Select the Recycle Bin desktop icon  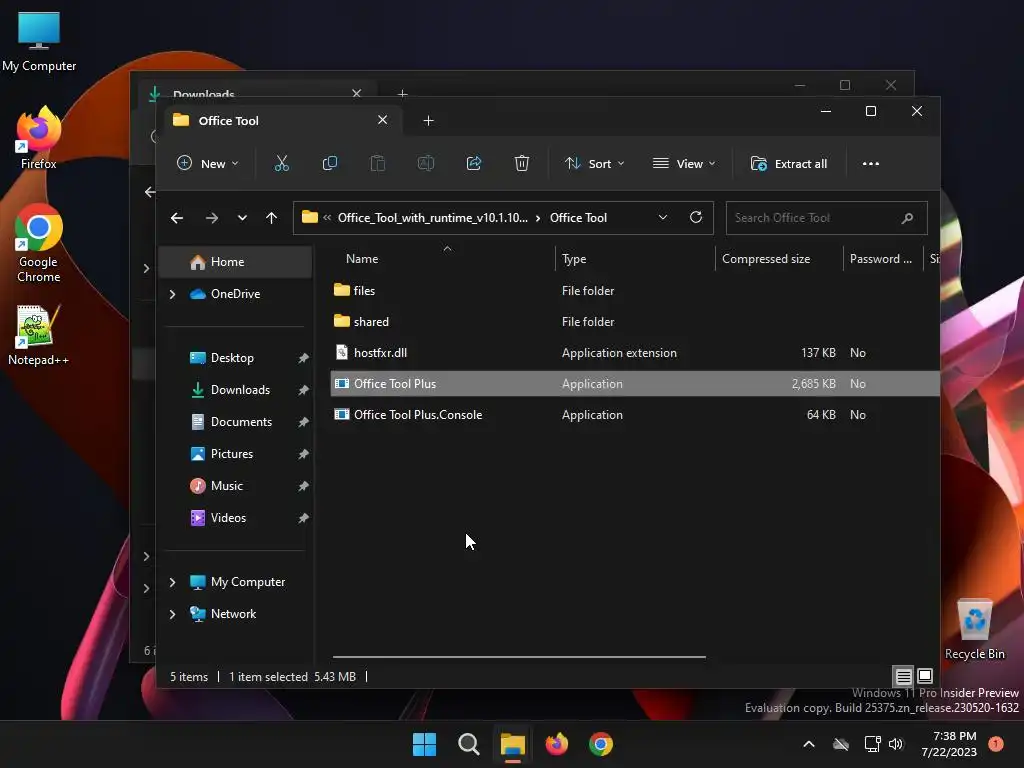coord(974,630)
